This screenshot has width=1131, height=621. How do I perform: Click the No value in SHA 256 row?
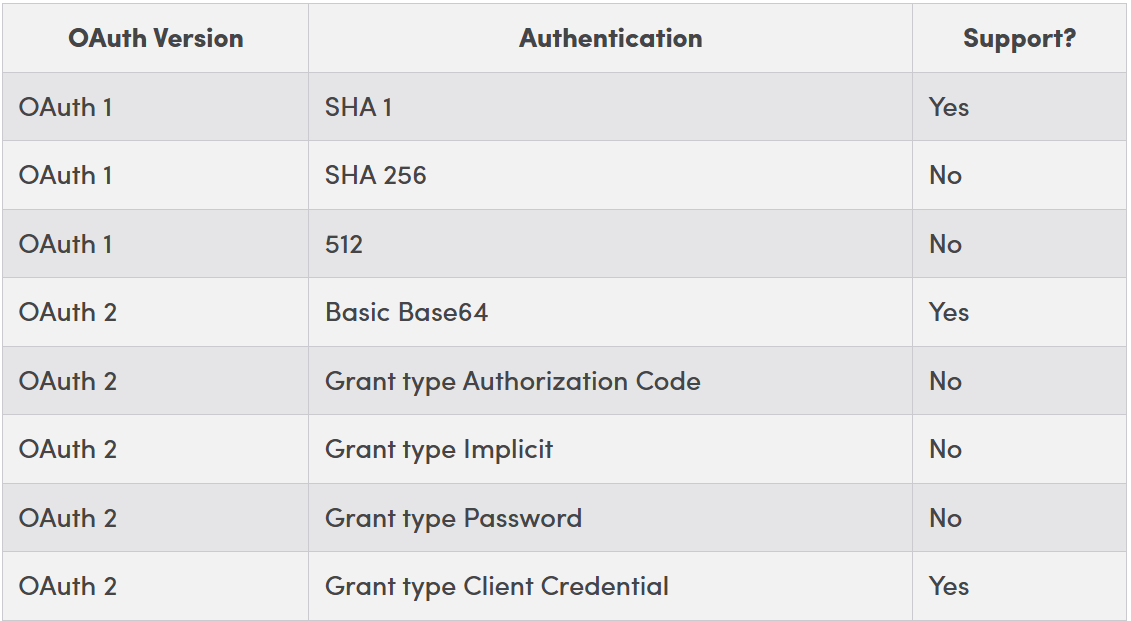[945, 175]
